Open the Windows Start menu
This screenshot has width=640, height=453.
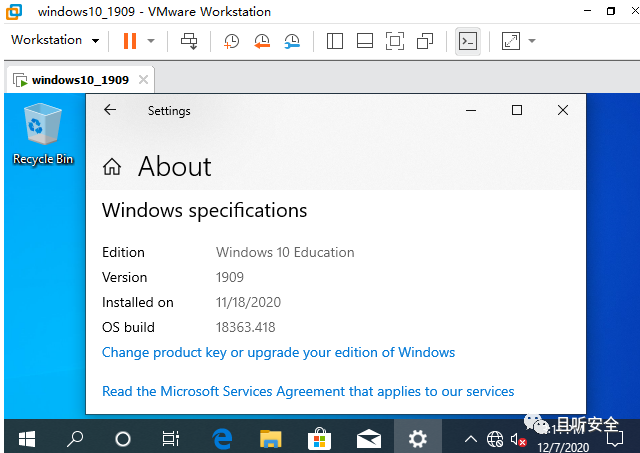coord(27,439)
